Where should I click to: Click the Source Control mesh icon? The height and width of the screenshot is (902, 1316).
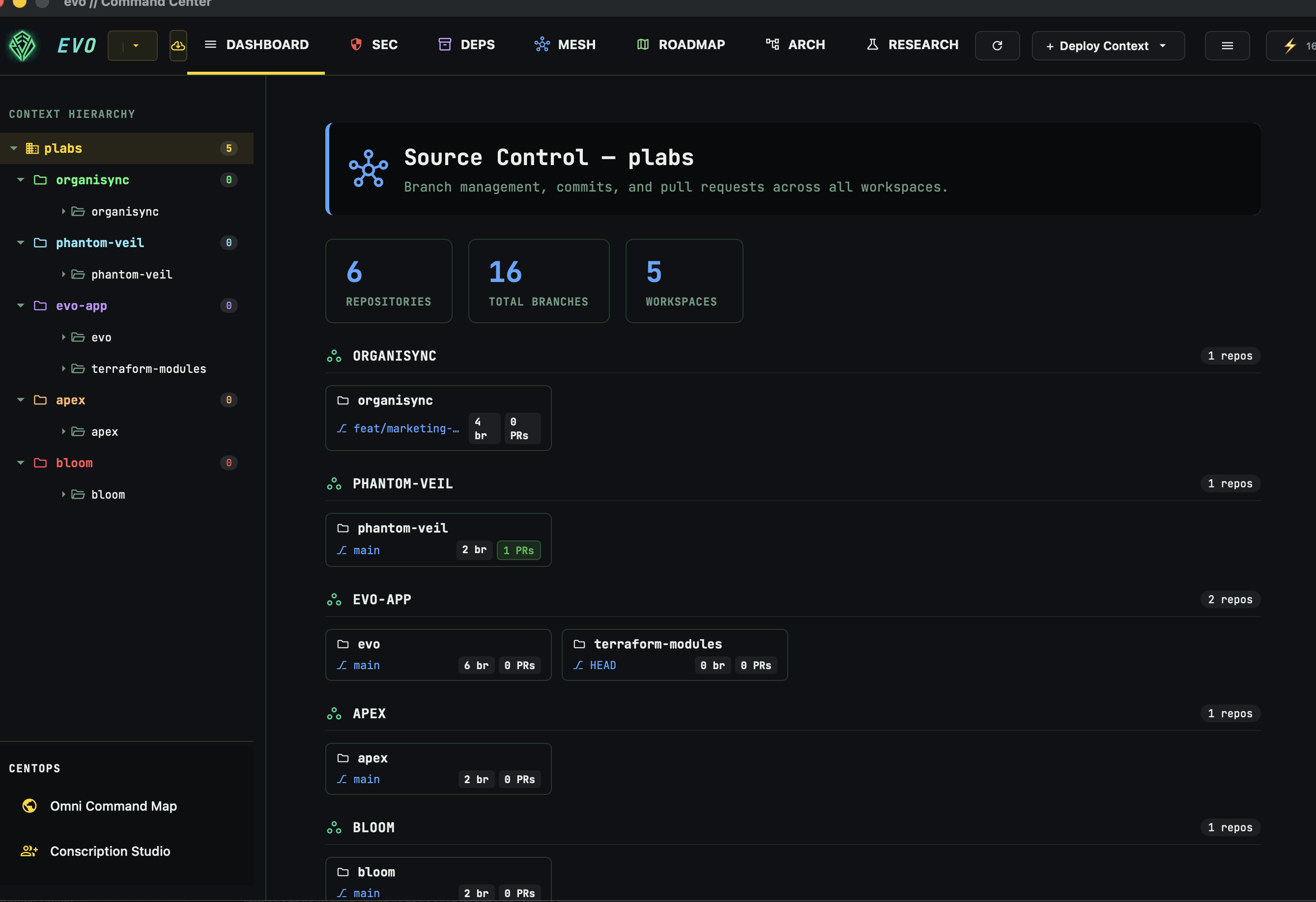pos(369,168)
